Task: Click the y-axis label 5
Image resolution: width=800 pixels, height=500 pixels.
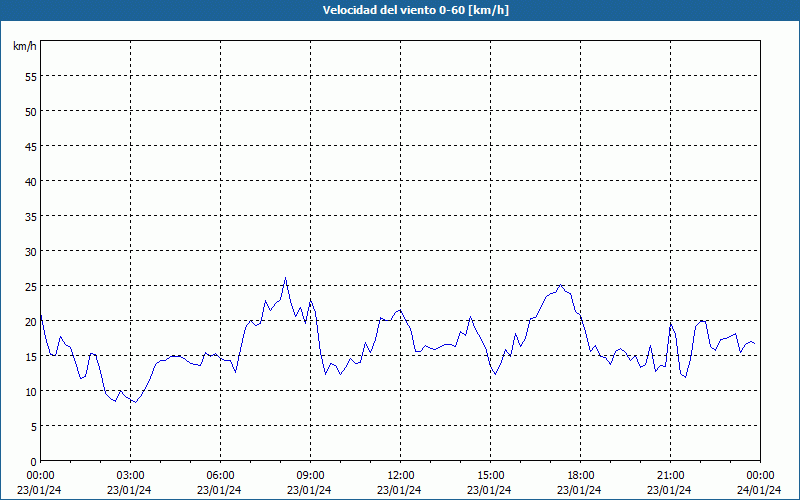Action: (34, 427)
